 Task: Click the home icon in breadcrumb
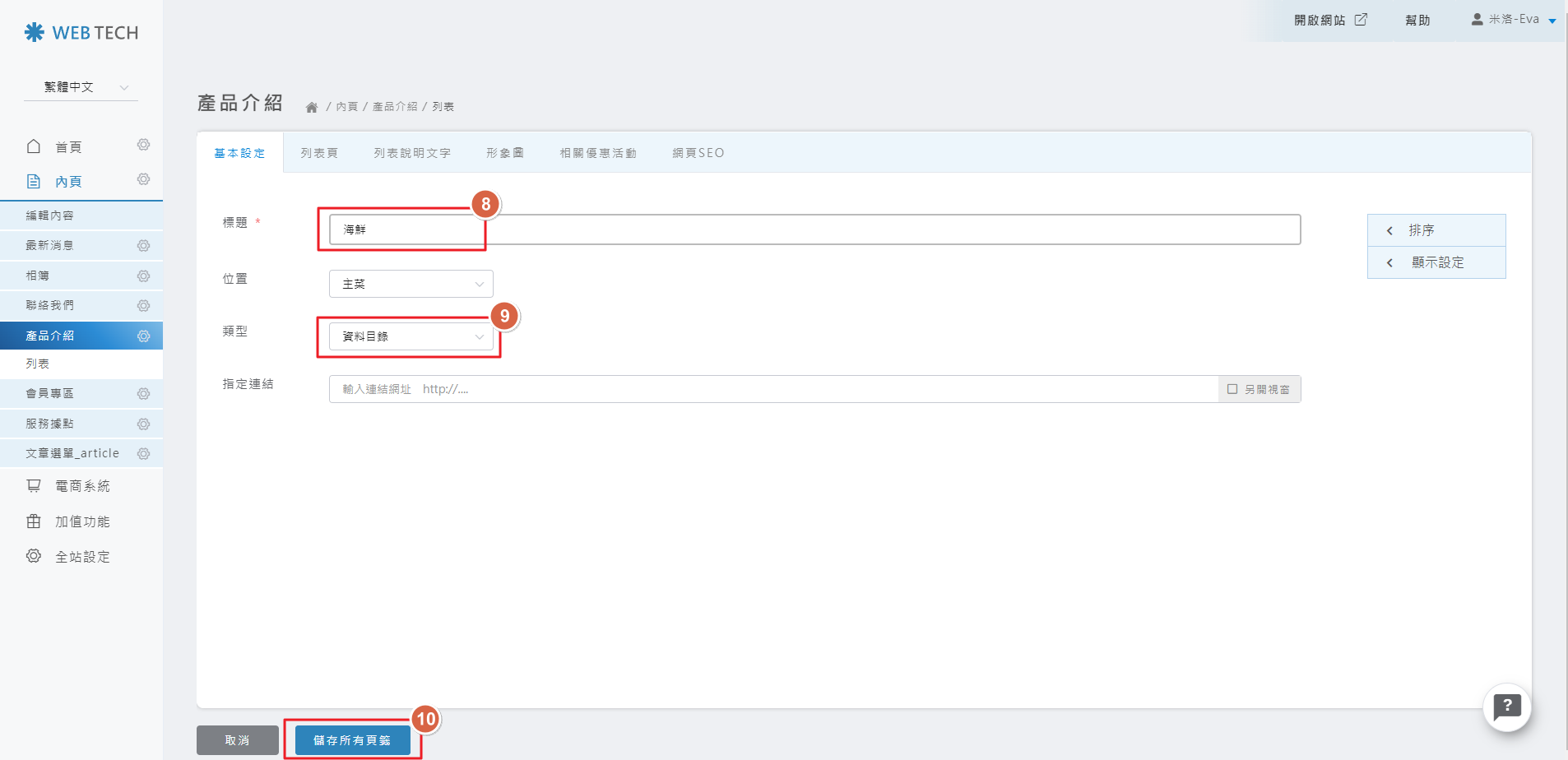312,108
